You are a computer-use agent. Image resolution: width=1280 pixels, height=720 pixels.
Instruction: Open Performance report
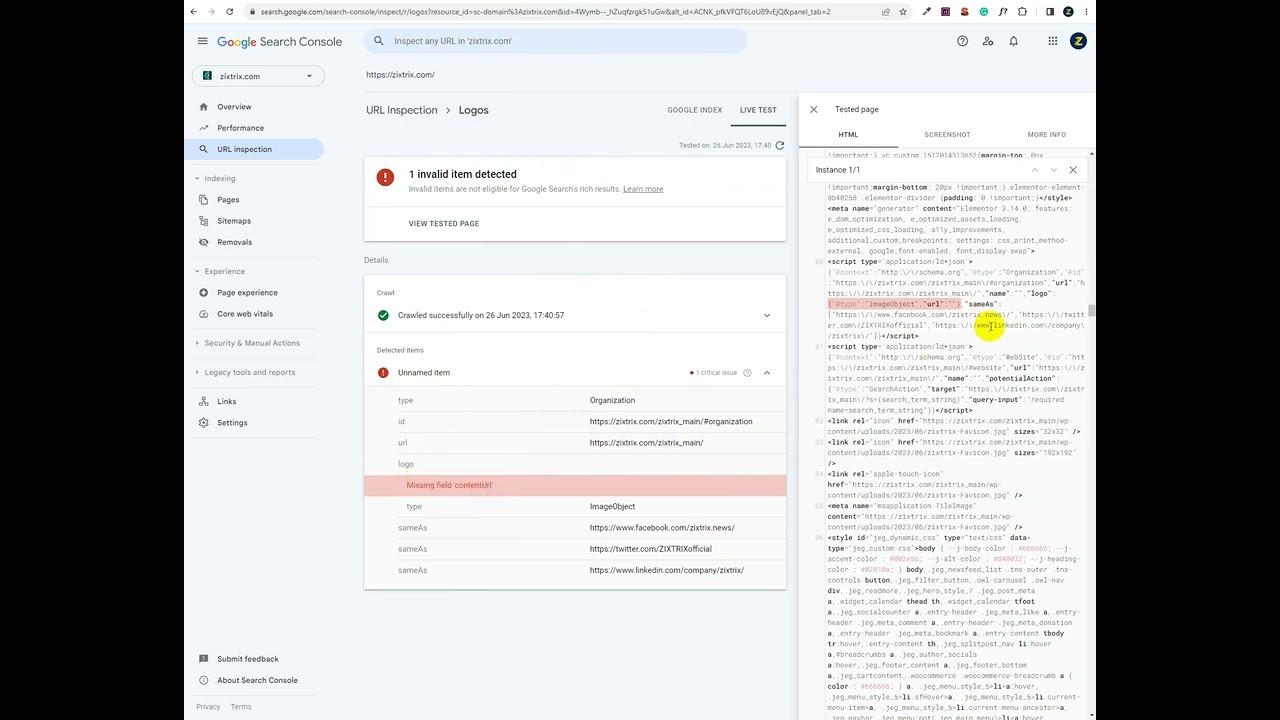click(241, 128)
